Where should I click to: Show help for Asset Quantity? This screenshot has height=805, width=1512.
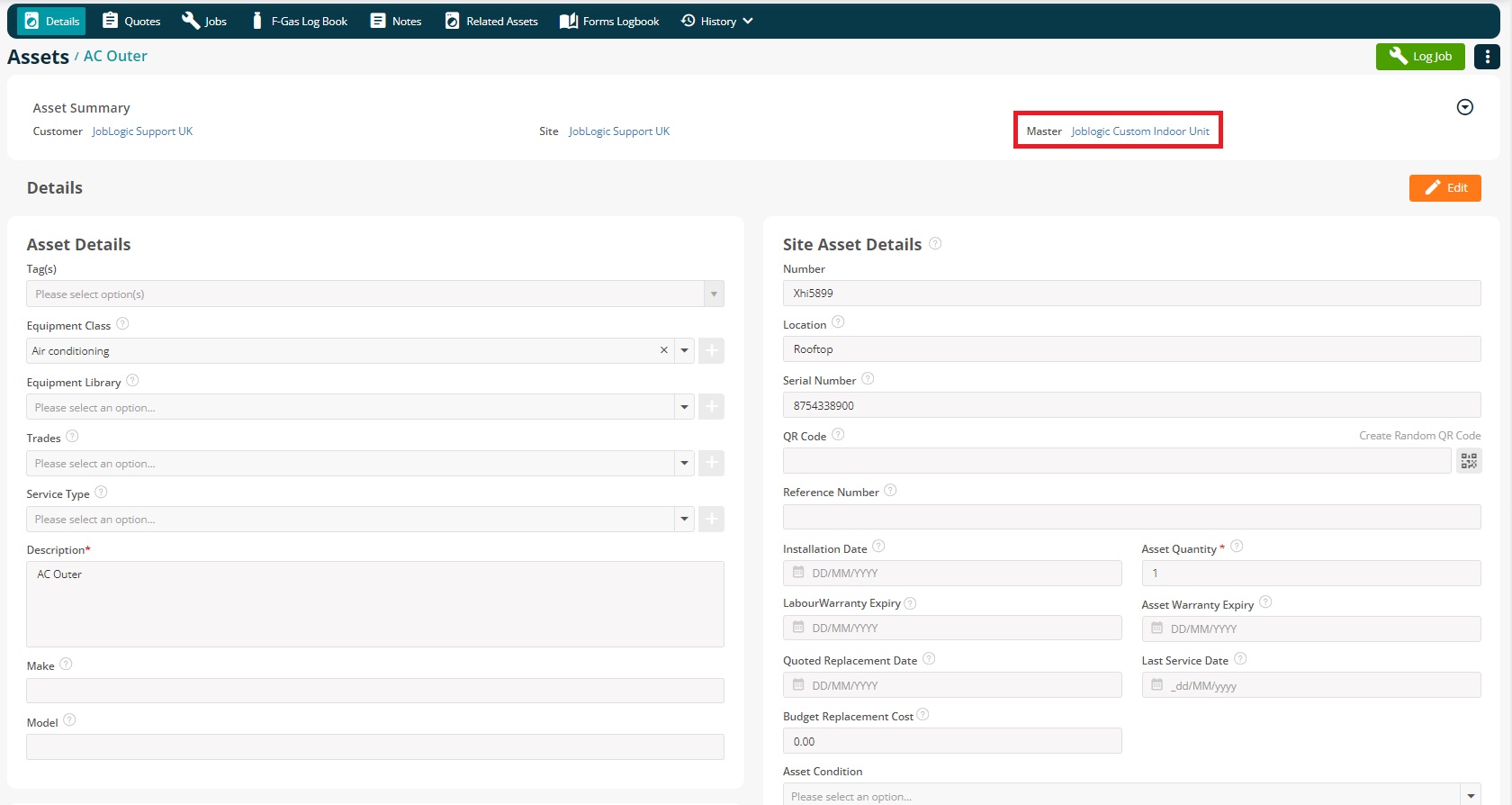tap(1237, 547)
